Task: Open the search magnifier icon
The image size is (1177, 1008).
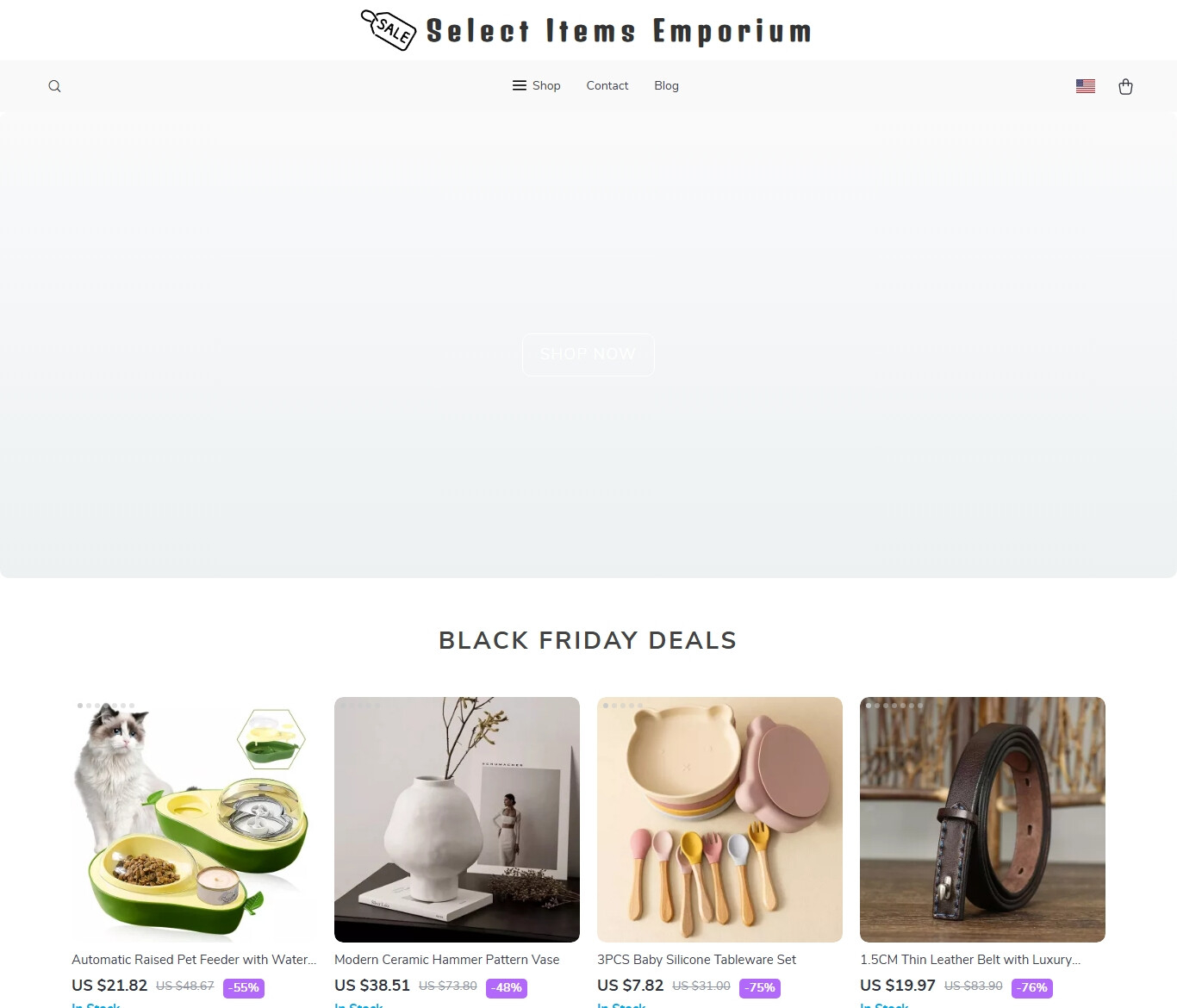Action: tap(54, 86)
